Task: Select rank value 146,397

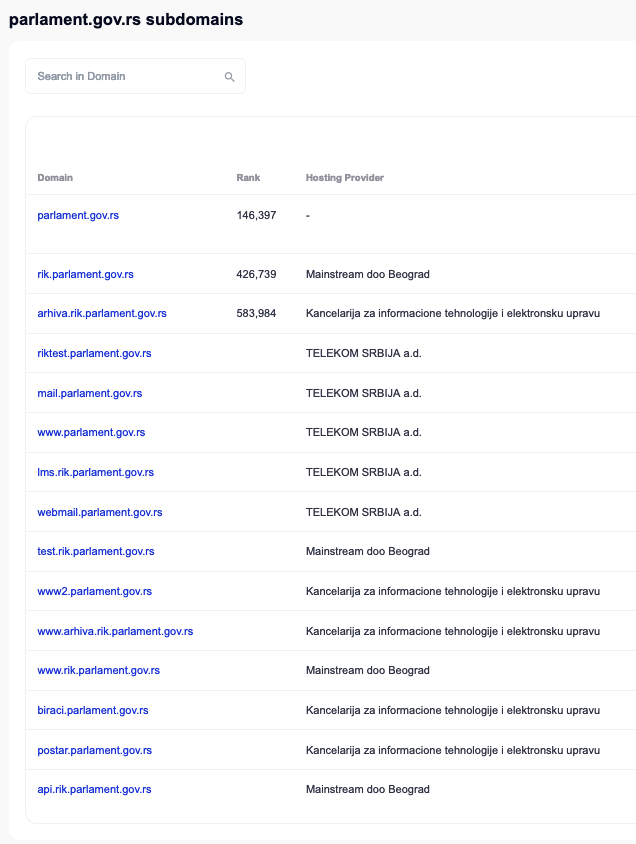Action: click(256, 215)
